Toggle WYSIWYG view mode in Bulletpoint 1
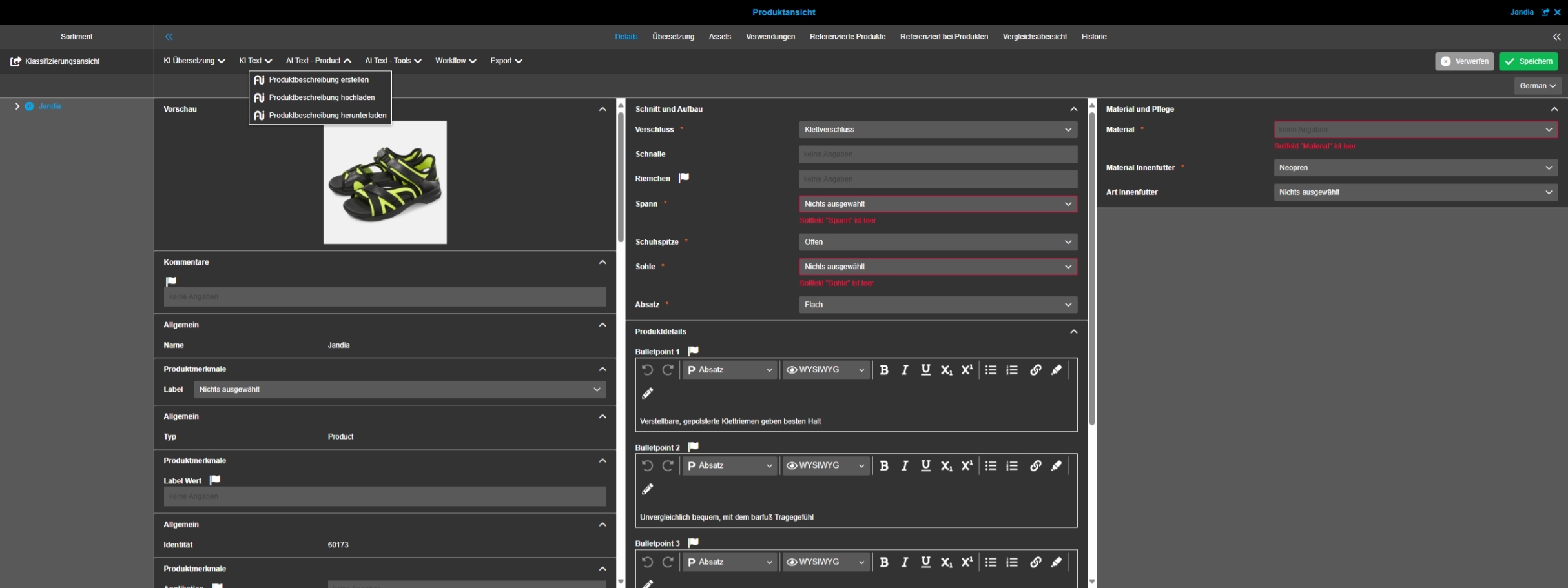The image size is (1568, 588). pyautogui.click(x=825, y=370)
